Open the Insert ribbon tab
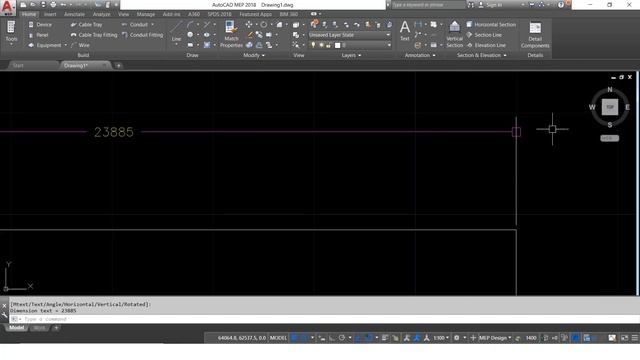The width and height of the screenshot is (640, 360). click(50, 14)
